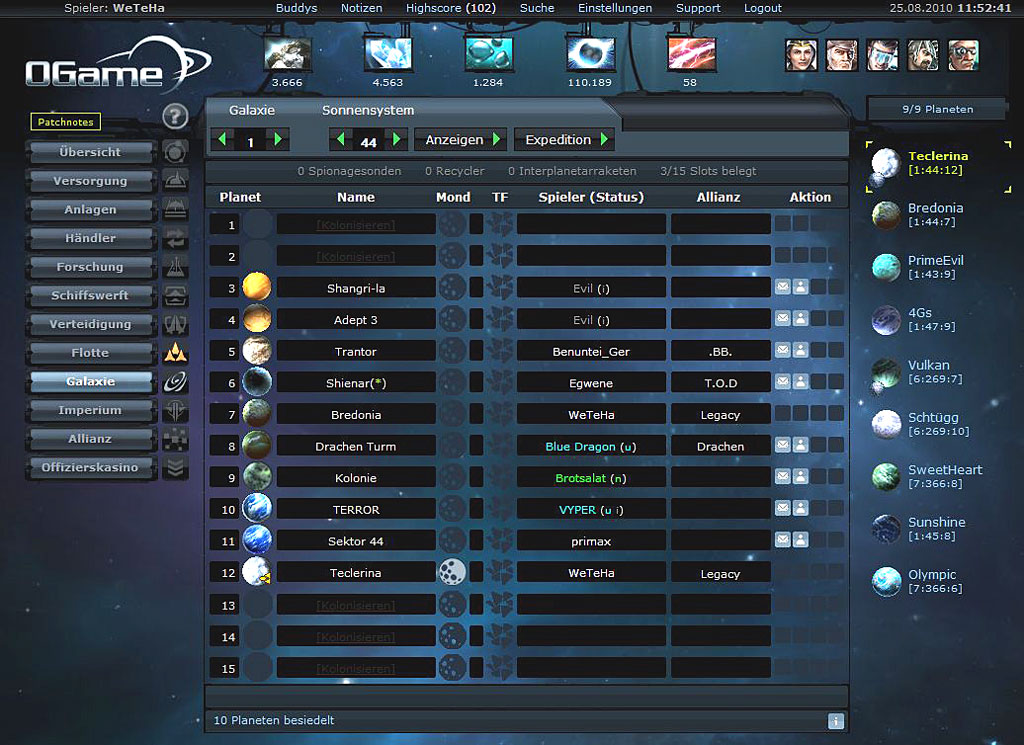1024x745 pixels.
Task: Open Buddys in the top bar
Action: (x=296, y=8)
